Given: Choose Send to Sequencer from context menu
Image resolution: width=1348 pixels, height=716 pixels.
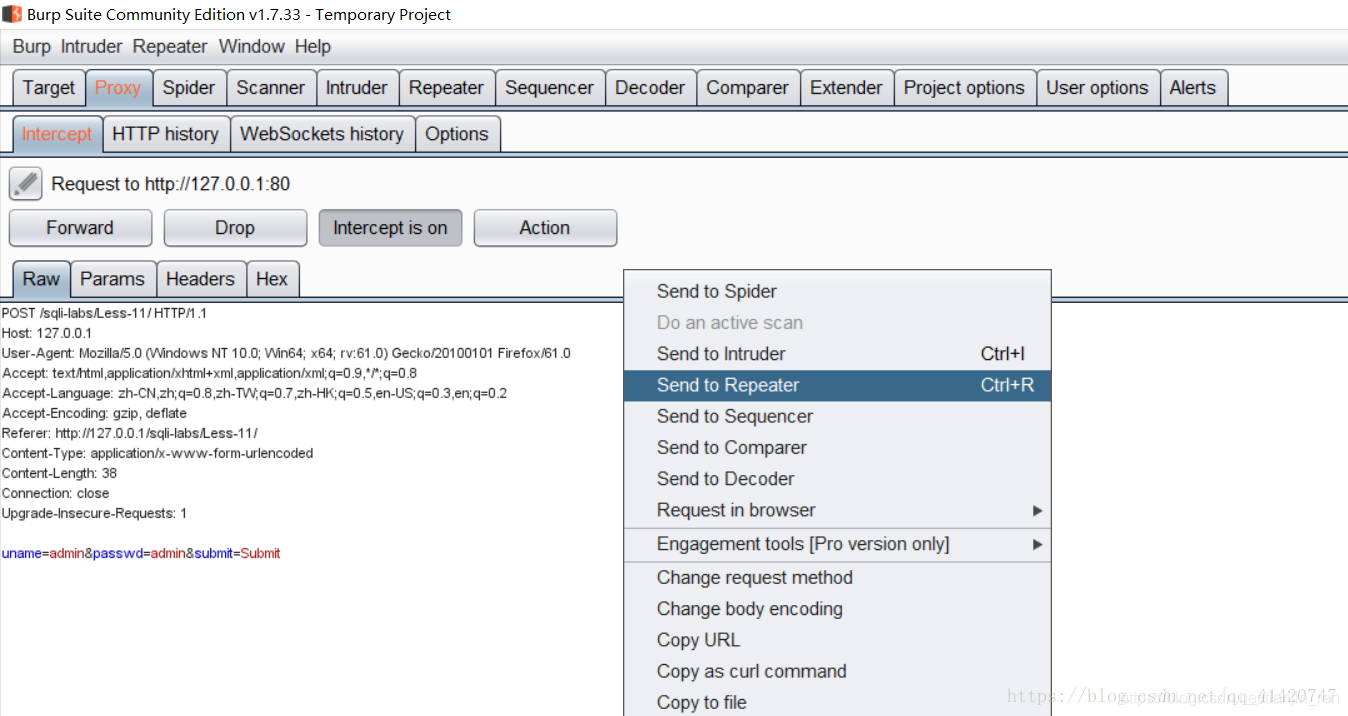Looking at the screenshot, I should click(837, 416).
